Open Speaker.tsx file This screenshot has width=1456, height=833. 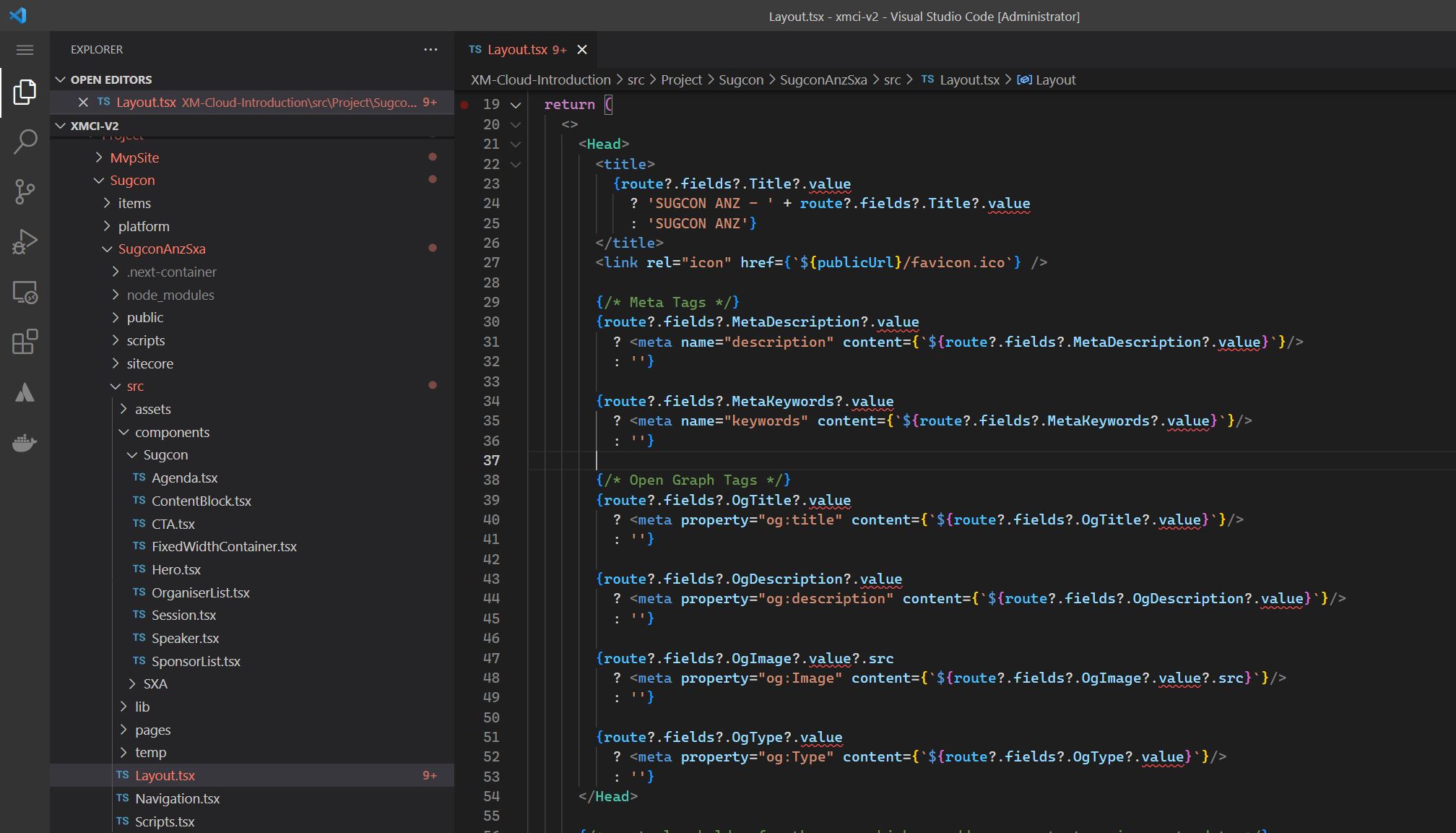pos(185,639)
